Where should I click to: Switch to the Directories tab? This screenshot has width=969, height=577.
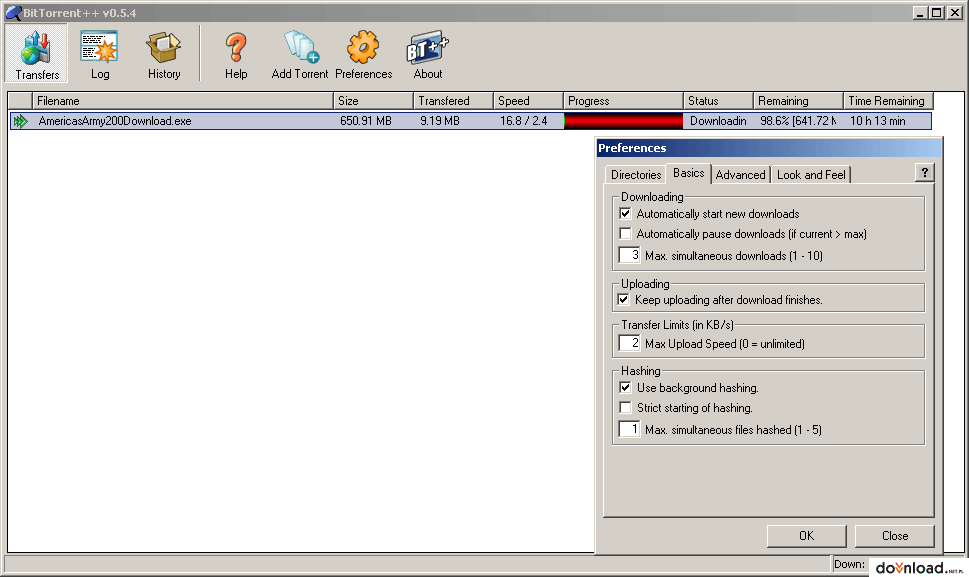[x=636, y=175]
